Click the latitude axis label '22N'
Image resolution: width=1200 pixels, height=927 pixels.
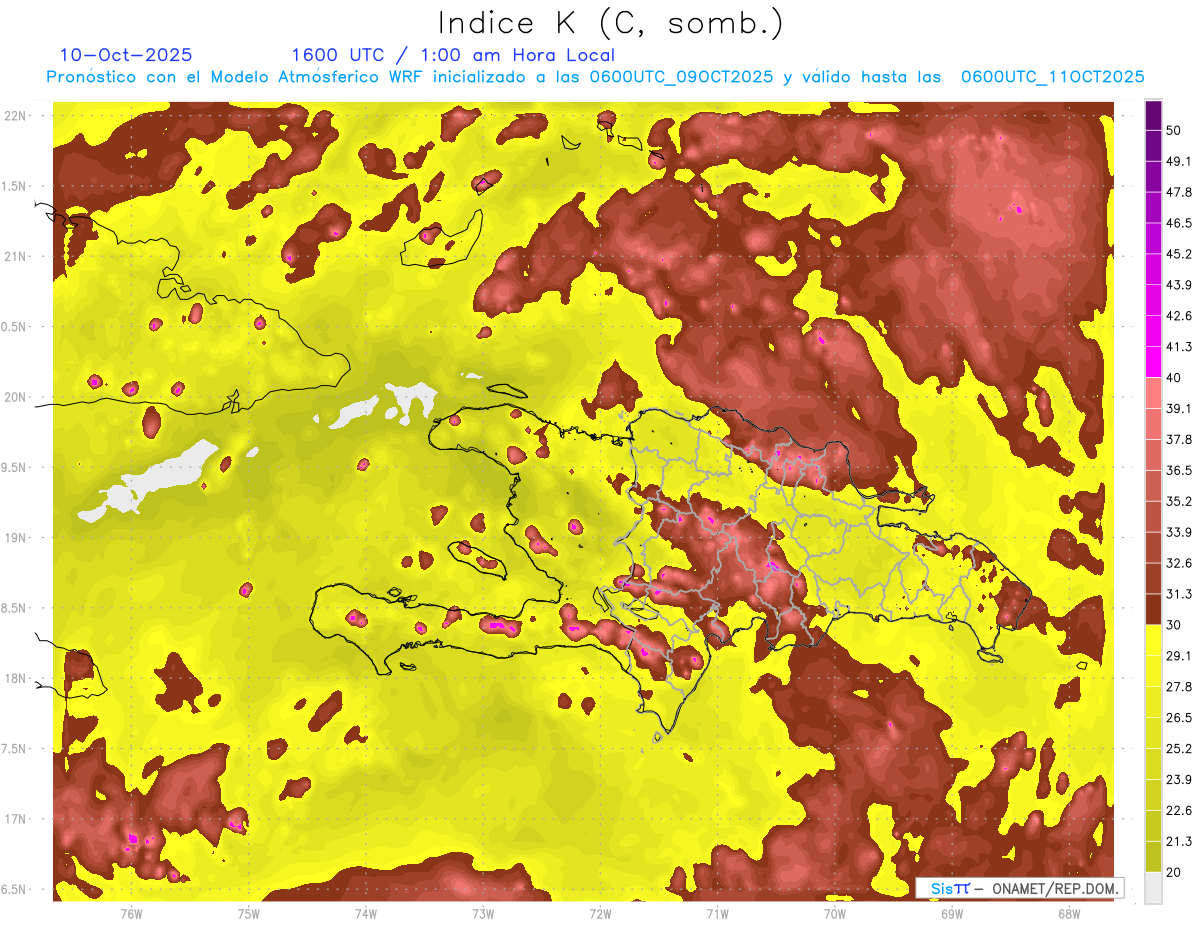pos(15,116)
